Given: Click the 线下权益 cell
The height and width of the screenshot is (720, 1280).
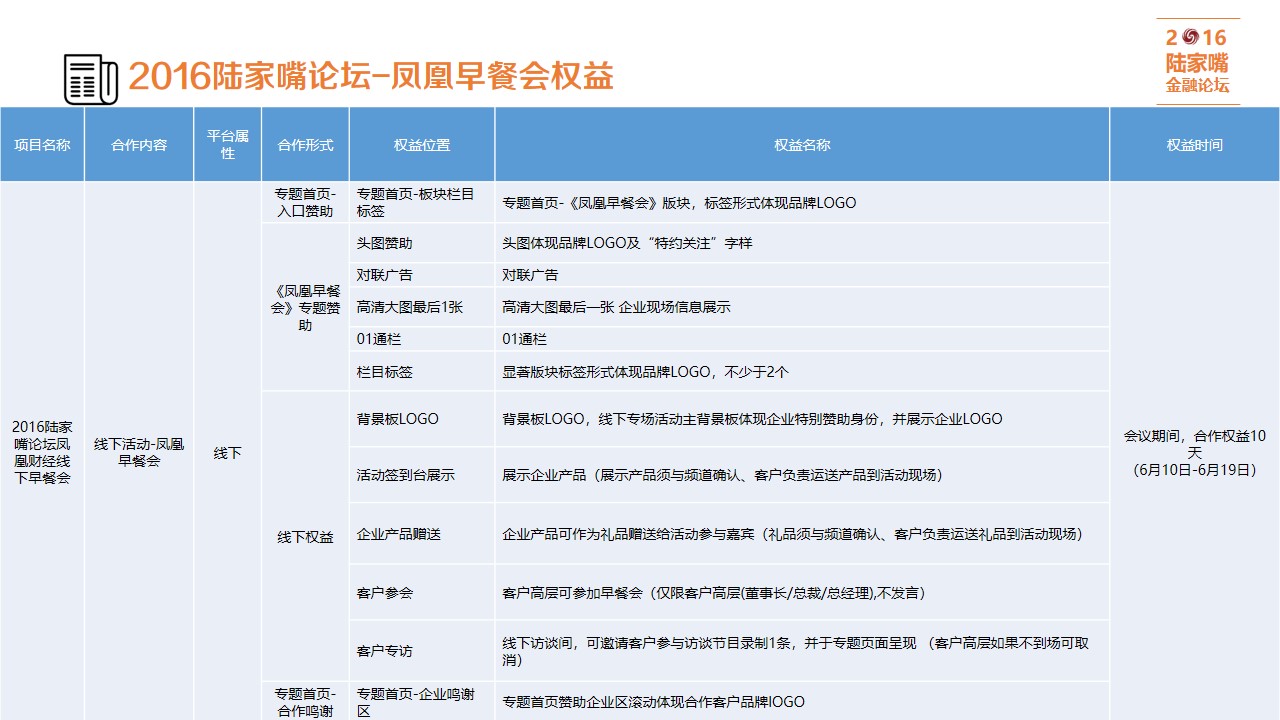Looking at the screenshot, I should pyautogui.click(x=305, y=537).
